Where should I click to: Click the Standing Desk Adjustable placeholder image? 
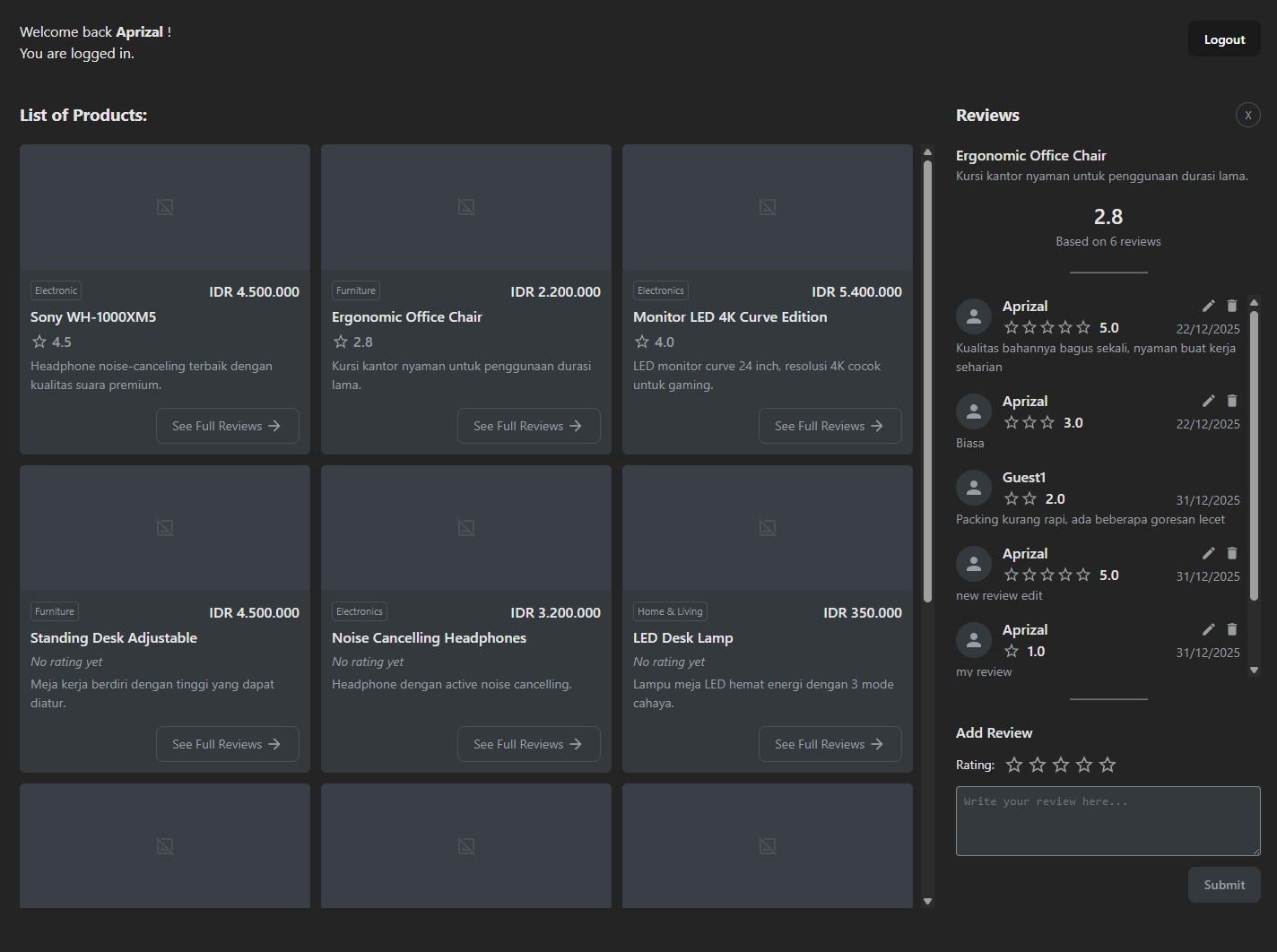click(x=165, y=528)
